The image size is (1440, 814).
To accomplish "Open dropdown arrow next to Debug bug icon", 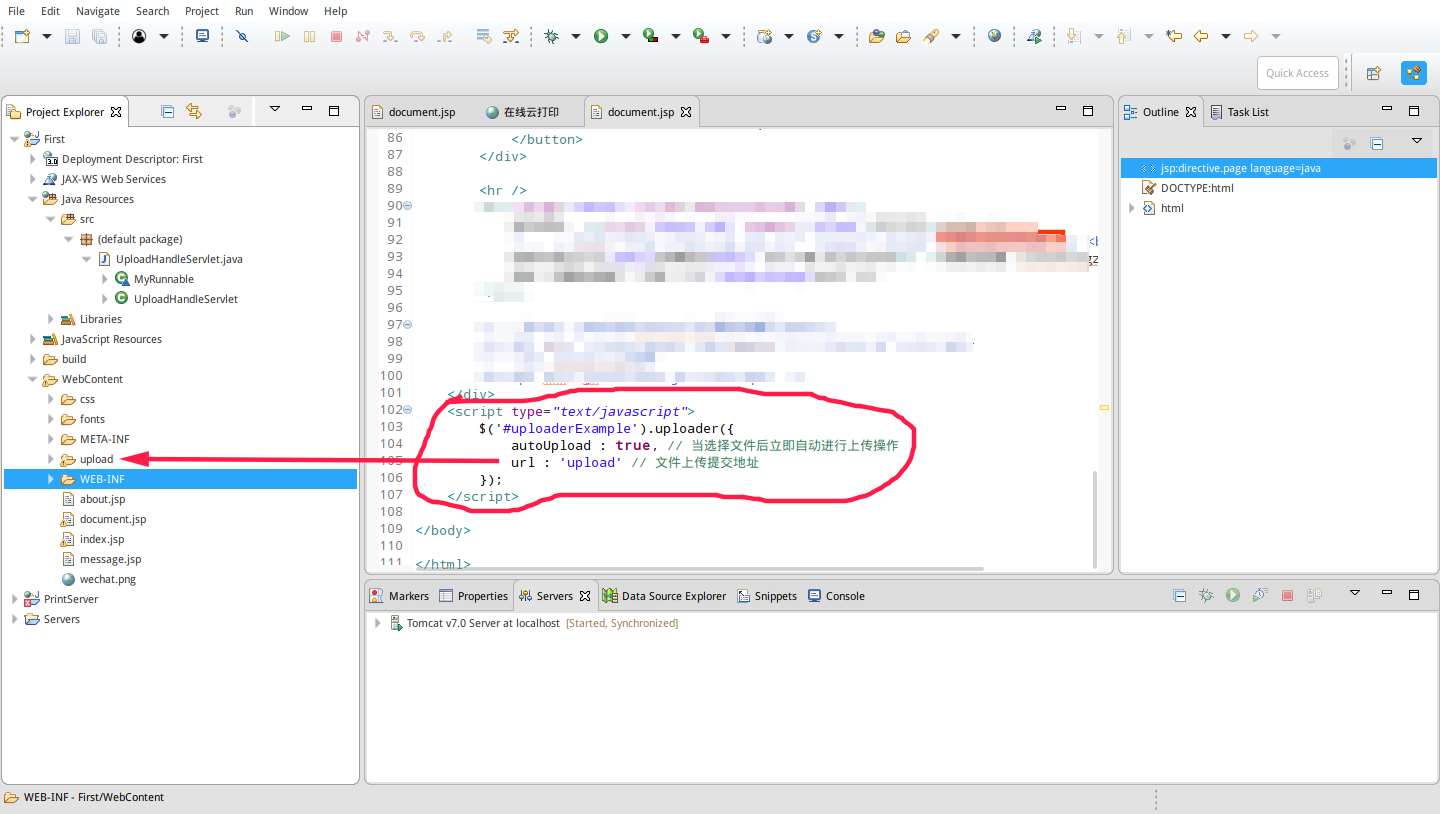I will point(575,36).
